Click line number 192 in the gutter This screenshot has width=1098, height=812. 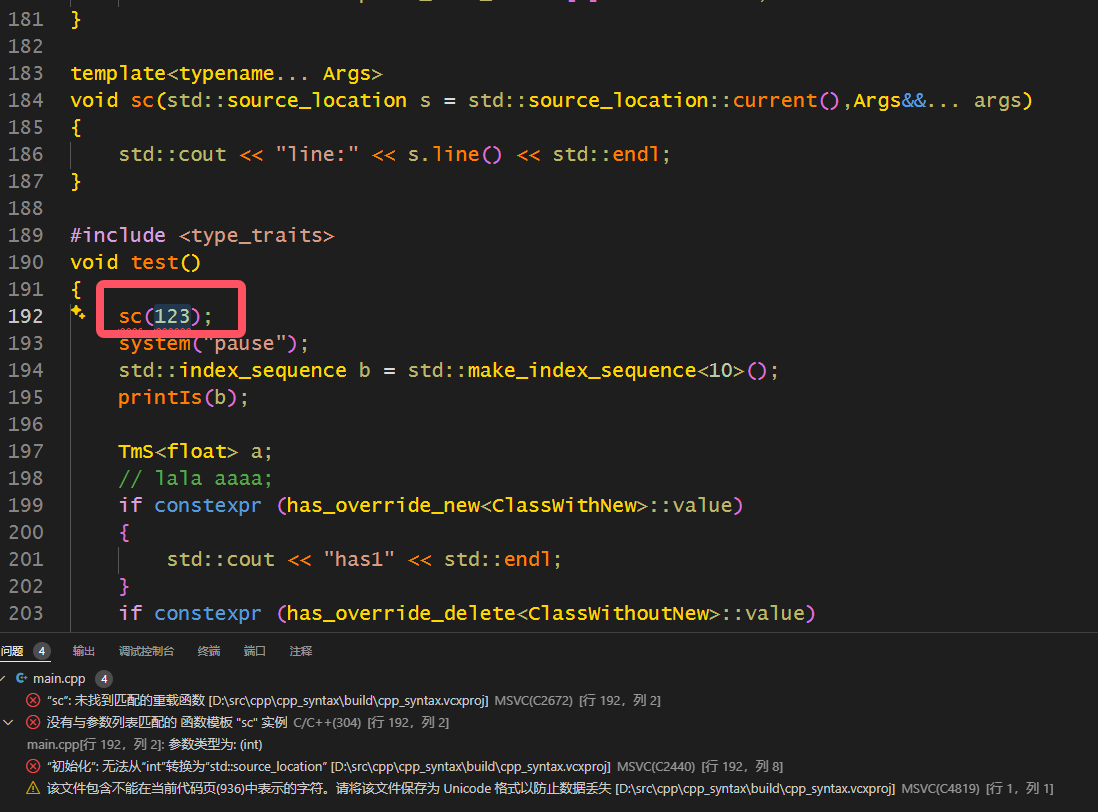coord(26,316)
